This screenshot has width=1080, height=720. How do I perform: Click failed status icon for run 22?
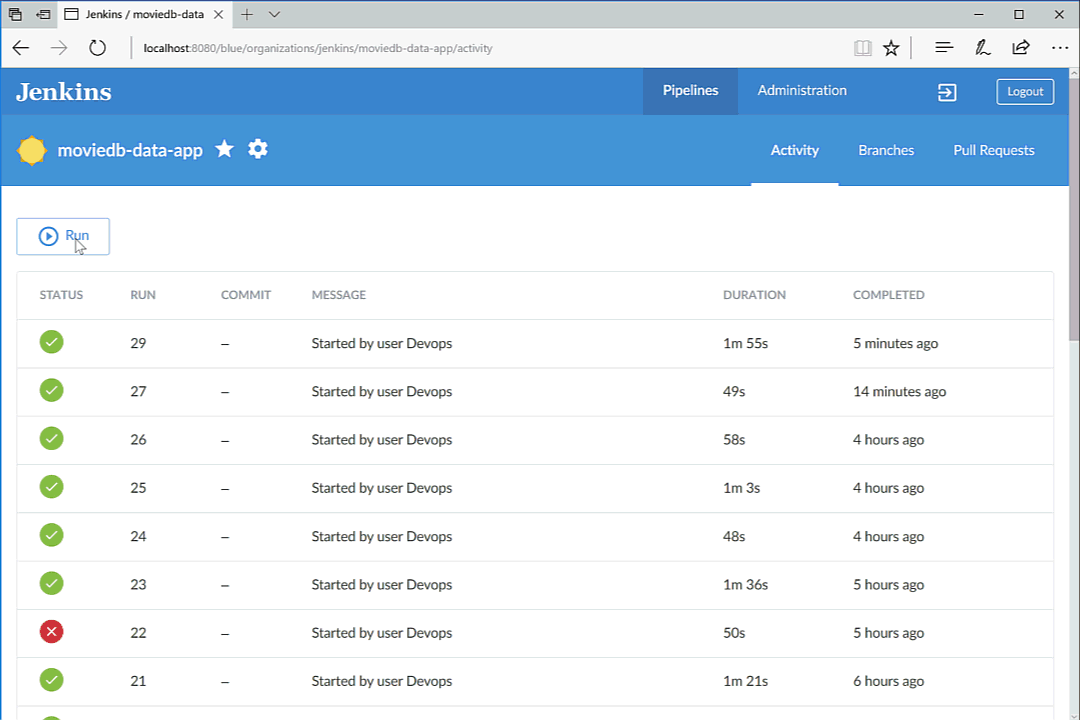coord(52,632)
